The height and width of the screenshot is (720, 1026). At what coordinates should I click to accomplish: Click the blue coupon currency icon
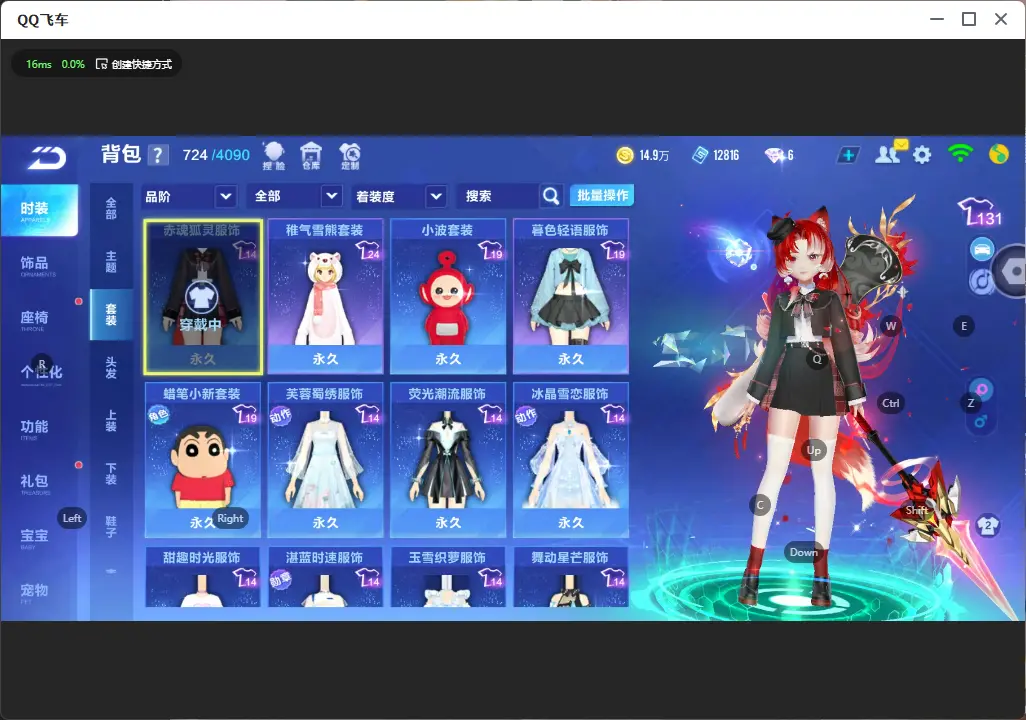pyautogui.click(x=700, y=155)
